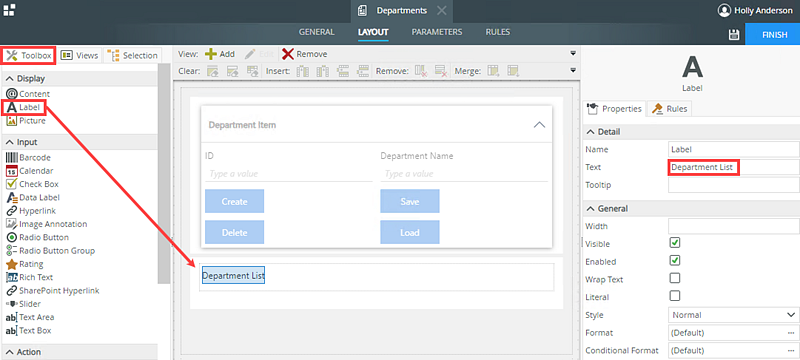Viewport: 800px width, 360px height.
Task: Uncheck the Visible checkbox
Action: pos(674,243)
